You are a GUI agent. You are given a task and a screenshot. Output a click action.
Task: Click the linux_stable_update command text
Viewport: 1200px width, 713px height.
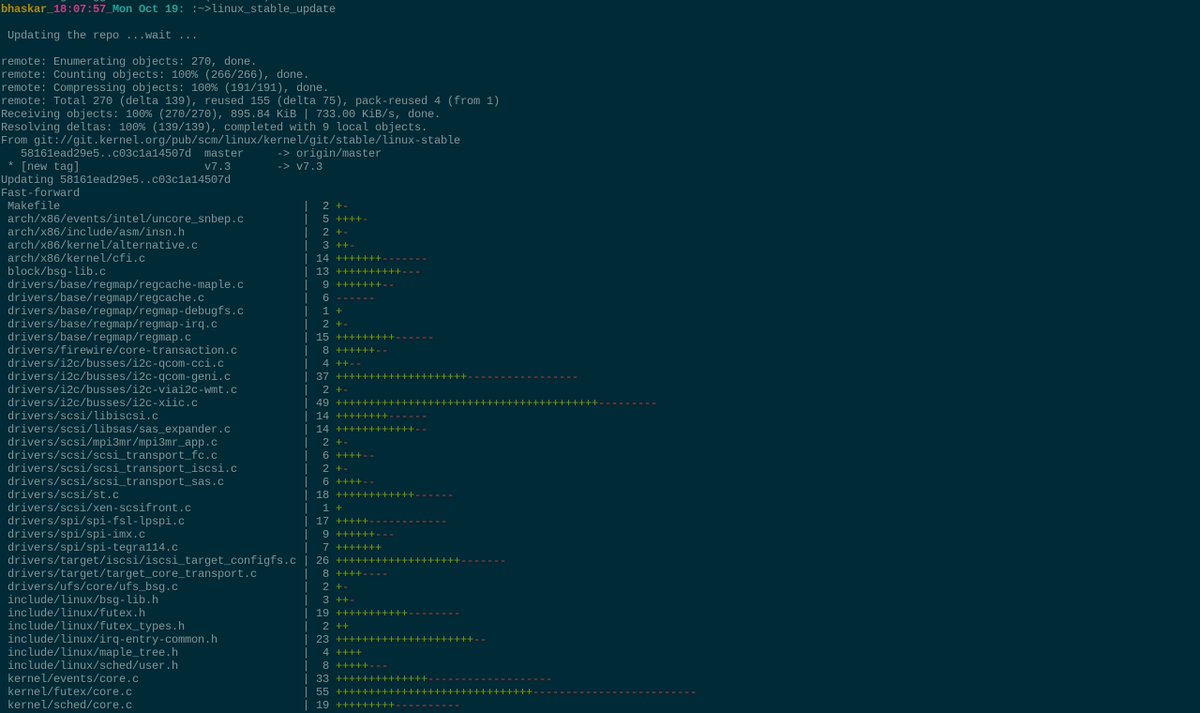tap(274, 9)
